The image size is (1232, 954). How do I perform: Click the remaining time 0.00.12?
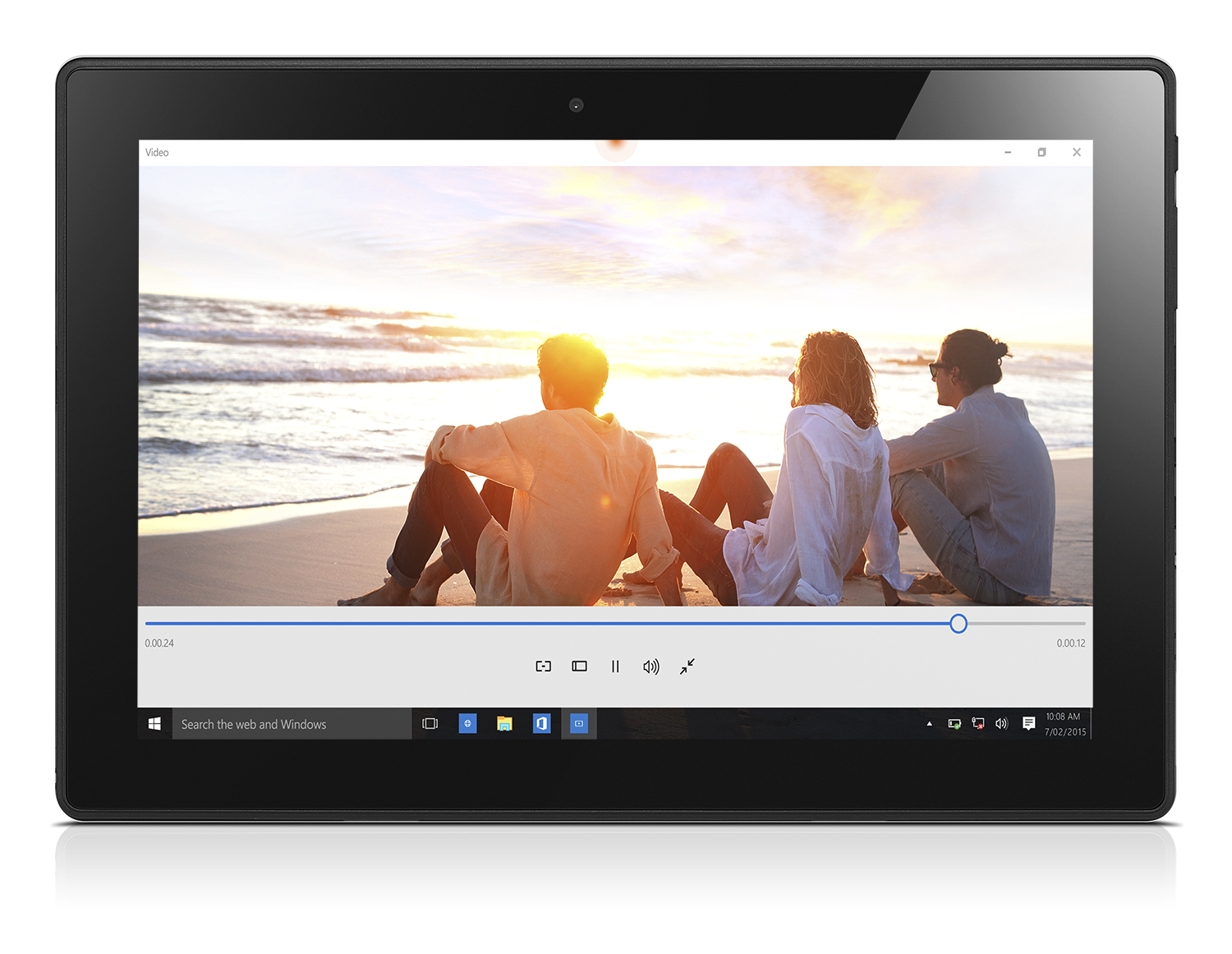coord(1071,643)
